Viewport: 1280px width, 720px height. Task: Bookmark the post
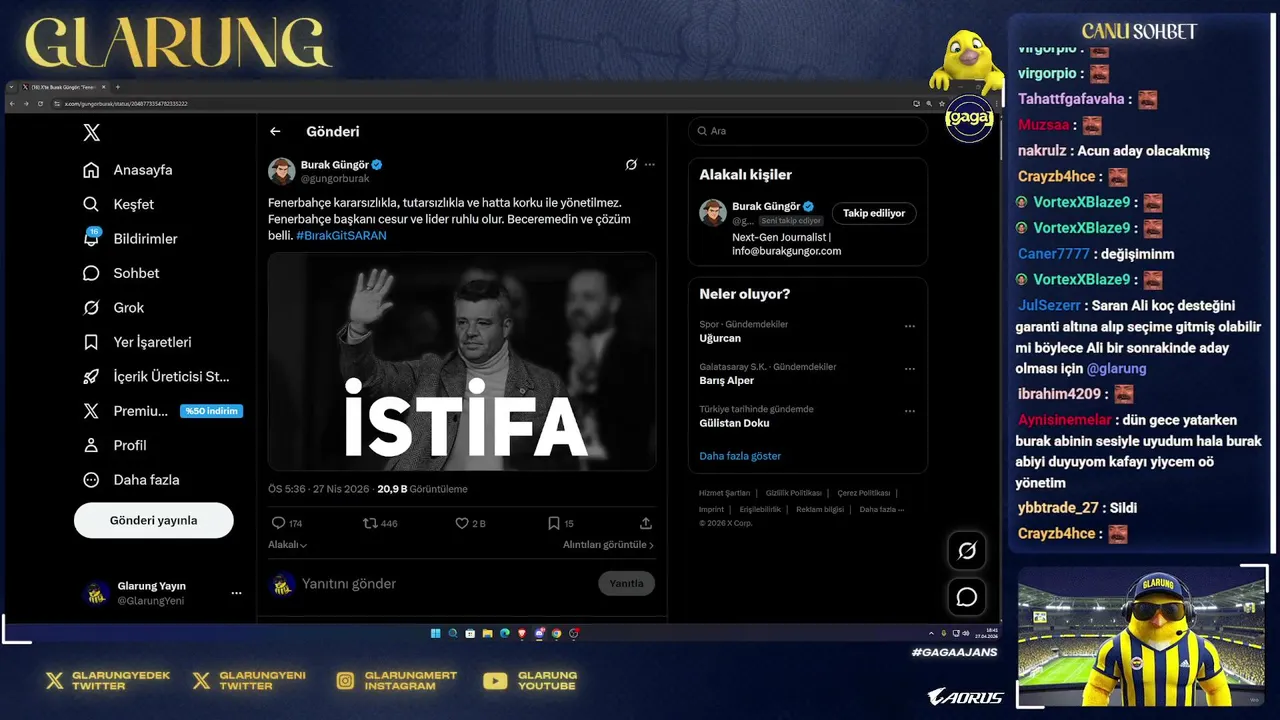(x=553, y=523)
